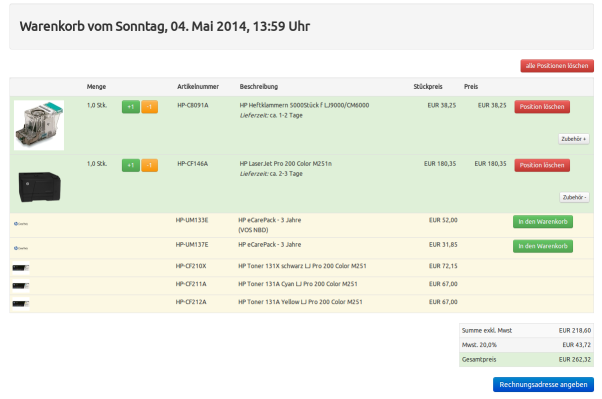Image resolution: width=602 pixels, height=399 pixels.
Task: Expand Zubehör + for the Heftklammern item
Action: (x=574, y=139)
